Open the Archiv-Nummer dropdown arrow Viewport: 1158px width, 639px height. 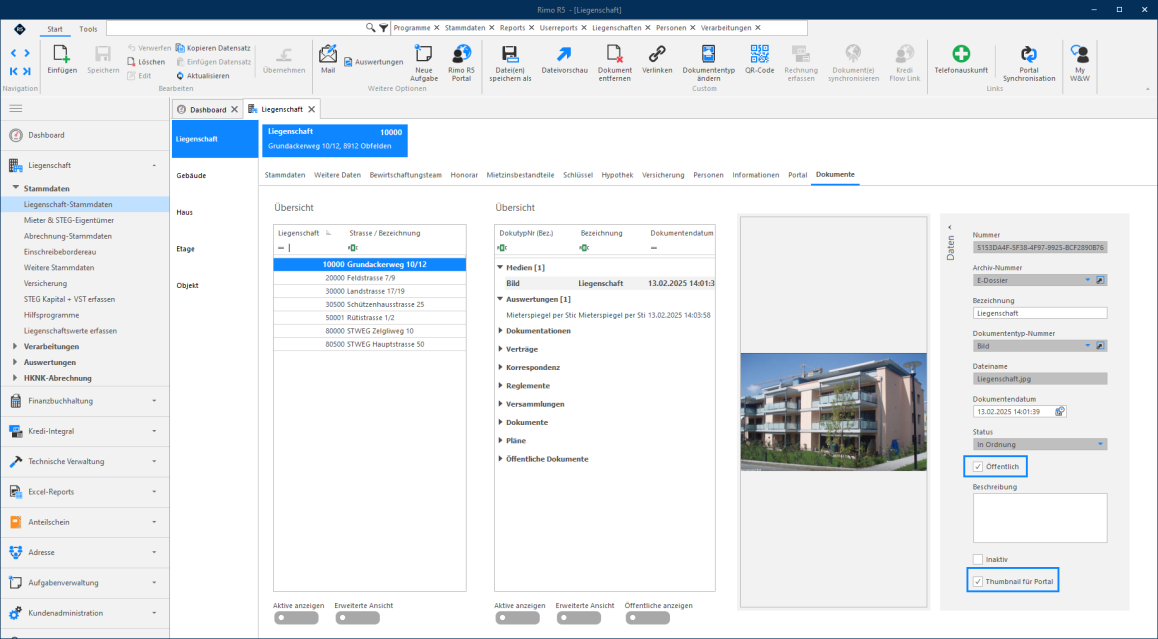tap(1087, 280)
